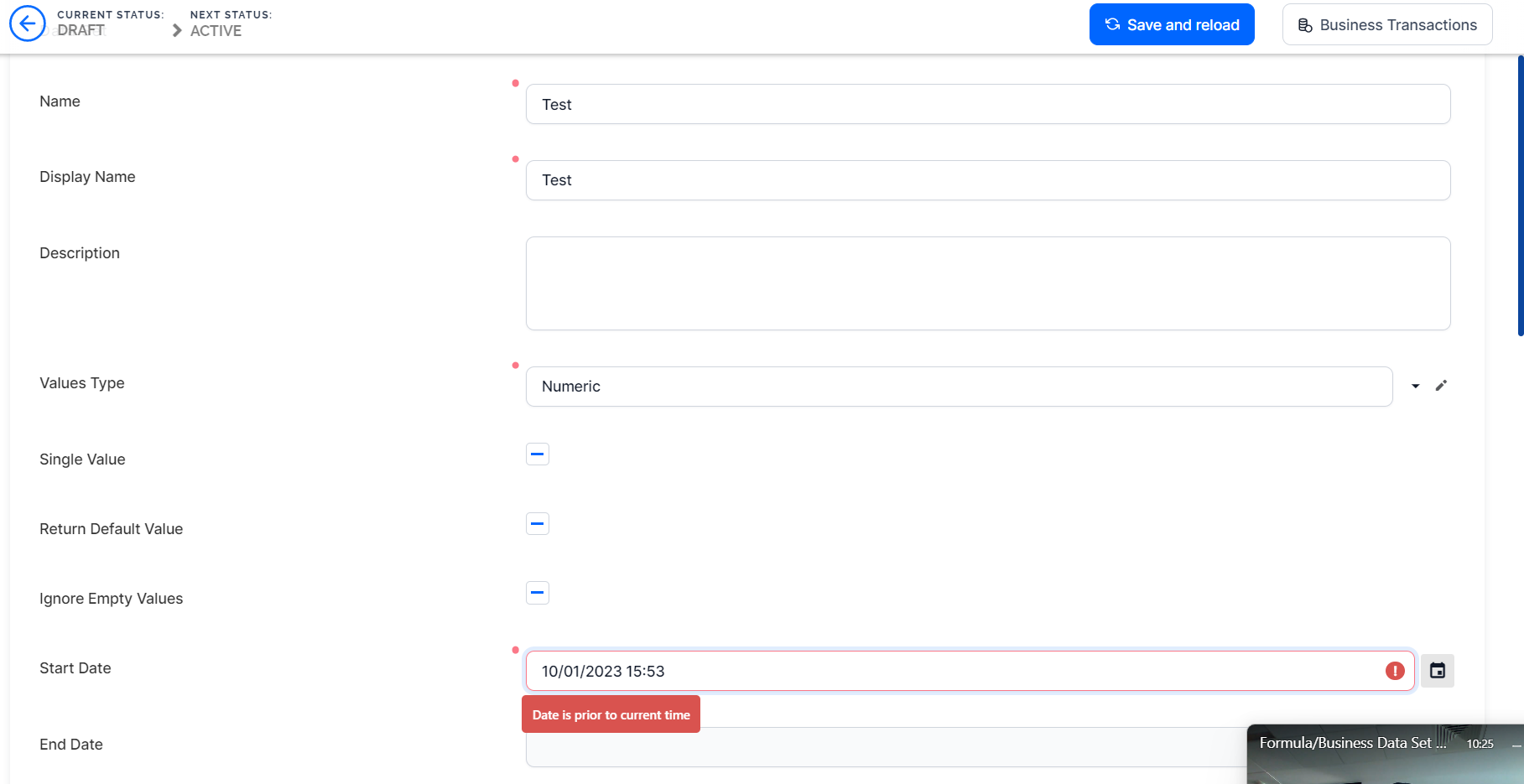Click the Display Name input field
The width and height of the screenshot is (1524, 784).
[x=987, y=180]
